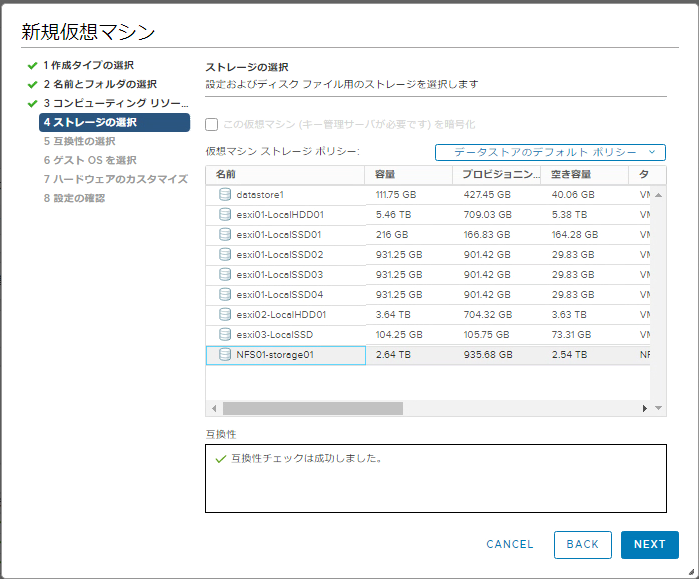The height and width of the screenshot is (579, 699).
Task: Select step 5 互換性の選択
Action: pyautogui.click(x=79, y=141)
